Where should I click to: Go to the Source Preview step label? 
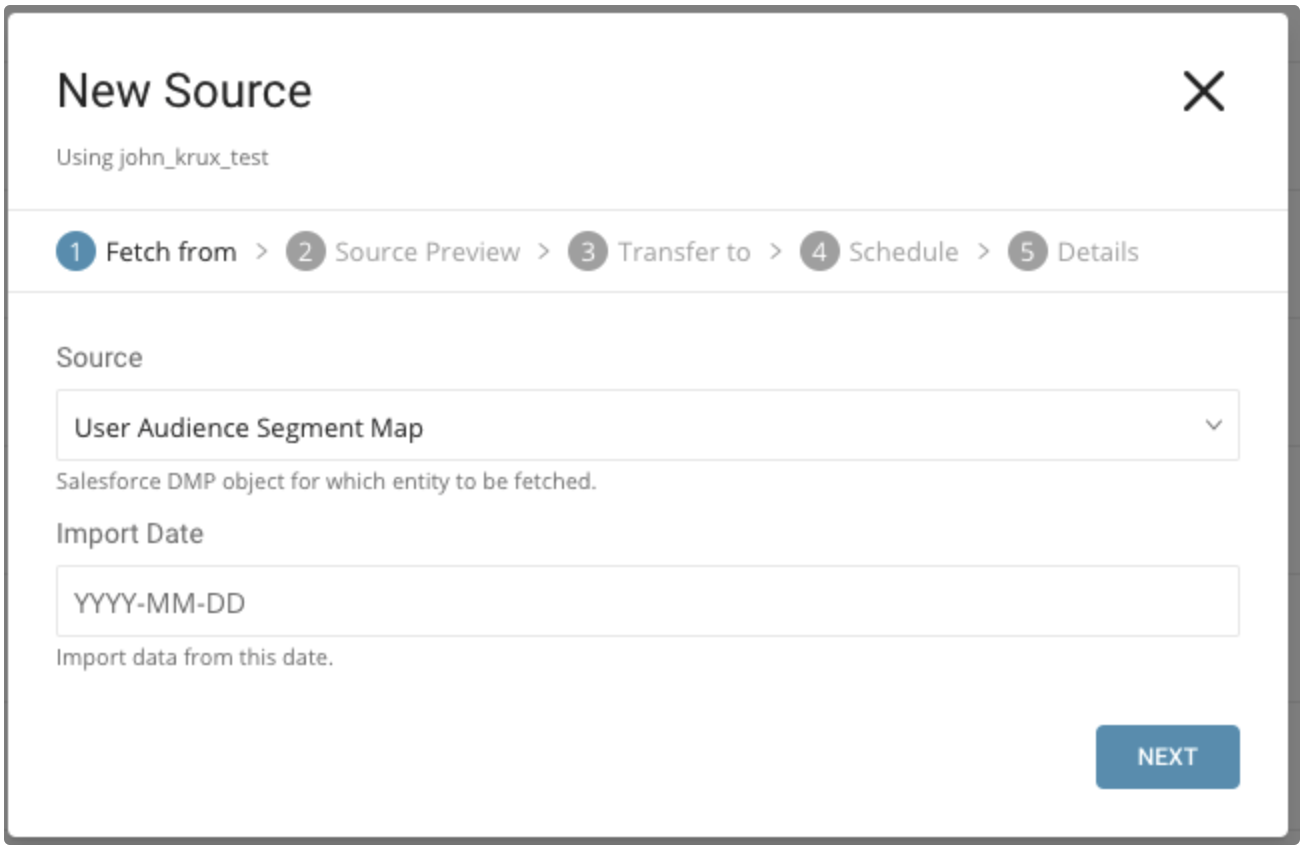tap(427, 252)
